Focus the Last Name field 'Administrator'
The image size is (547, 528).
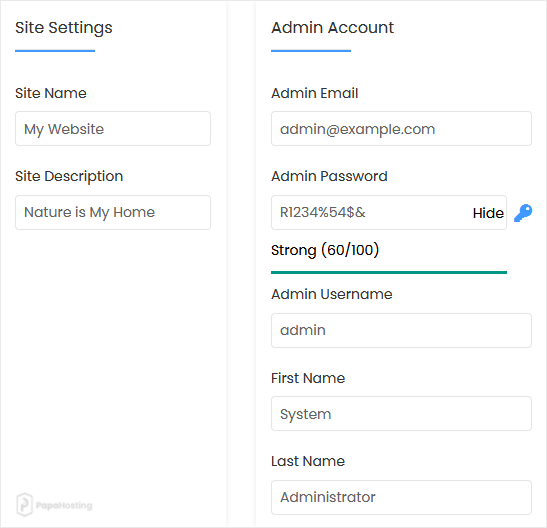401,497
